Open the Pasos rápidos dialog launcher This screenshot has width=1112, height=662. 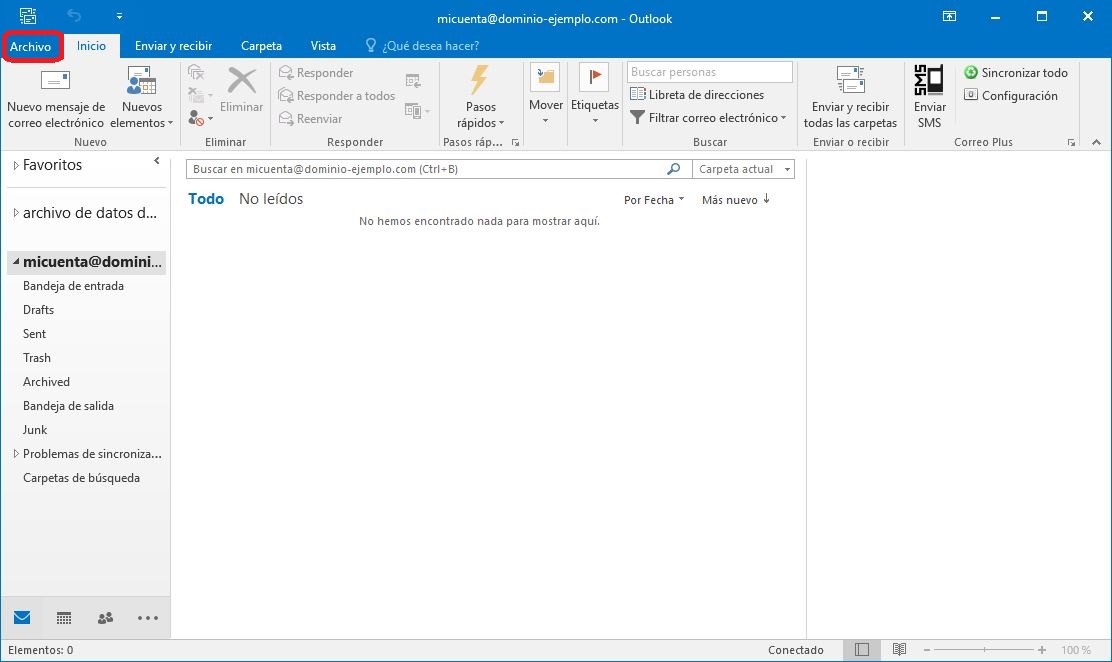(516, 143)
